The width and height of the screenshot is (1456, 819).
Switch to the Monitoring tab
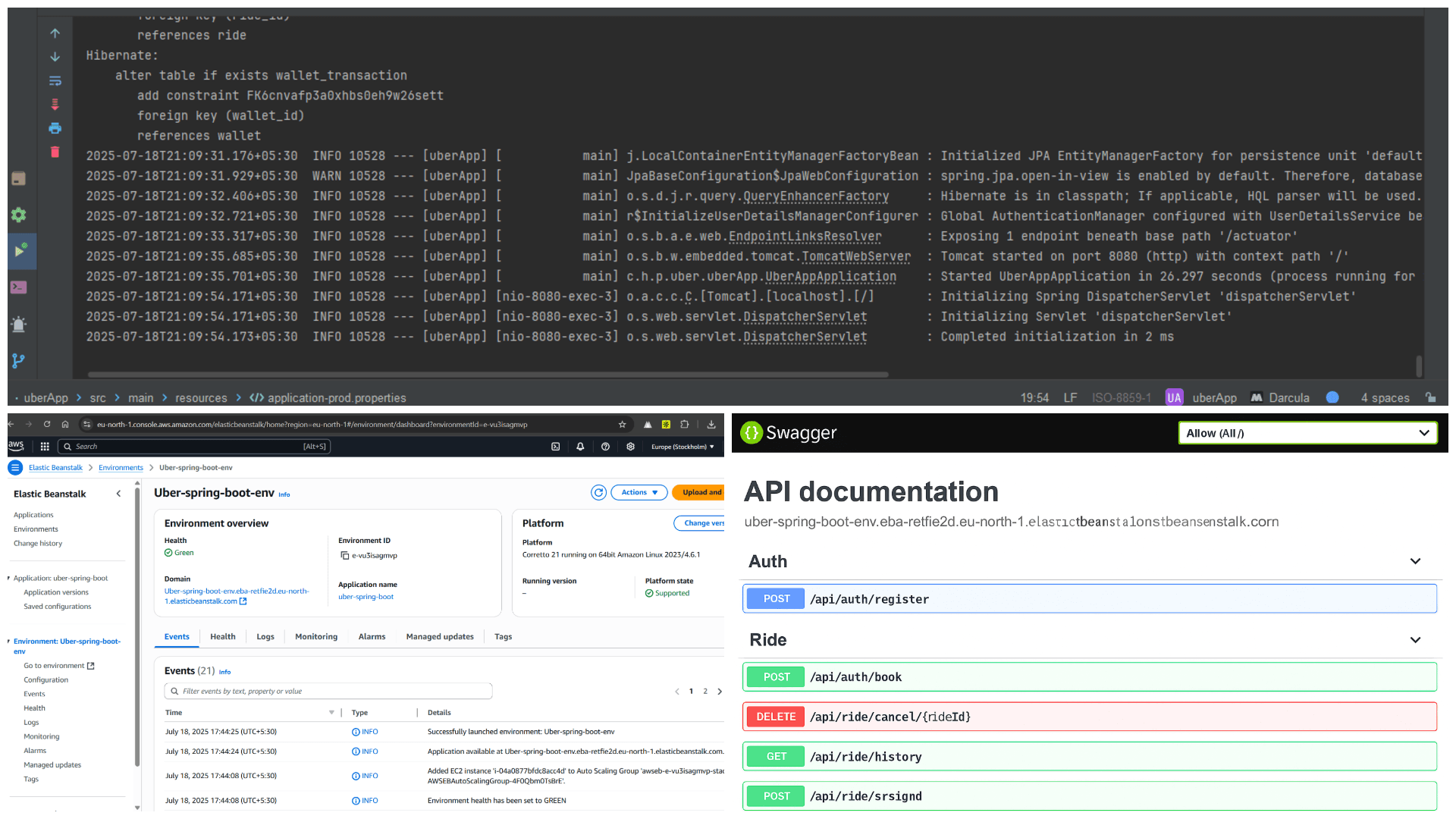[315, 637]
